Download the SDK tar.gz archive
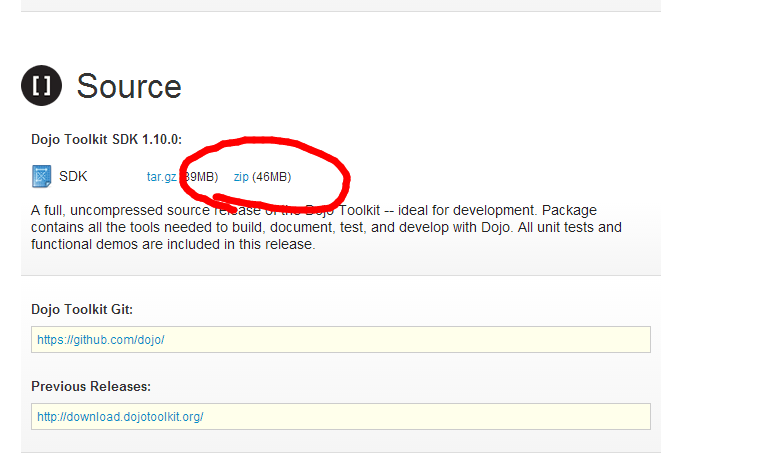Viewport: 784px width, 468px height. pyautogui.click(x=162, y=177)
